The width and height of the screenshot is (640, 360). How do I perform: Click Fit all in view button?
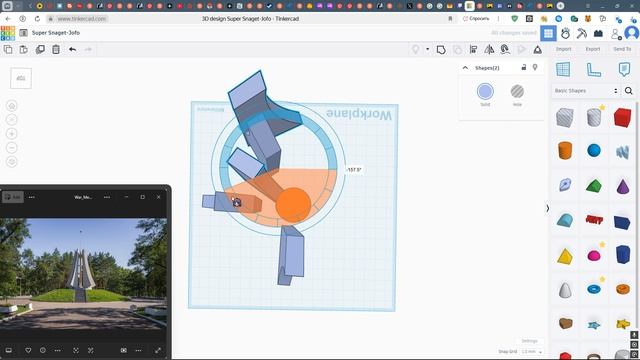pyautogui.click(x=12, y=120)
